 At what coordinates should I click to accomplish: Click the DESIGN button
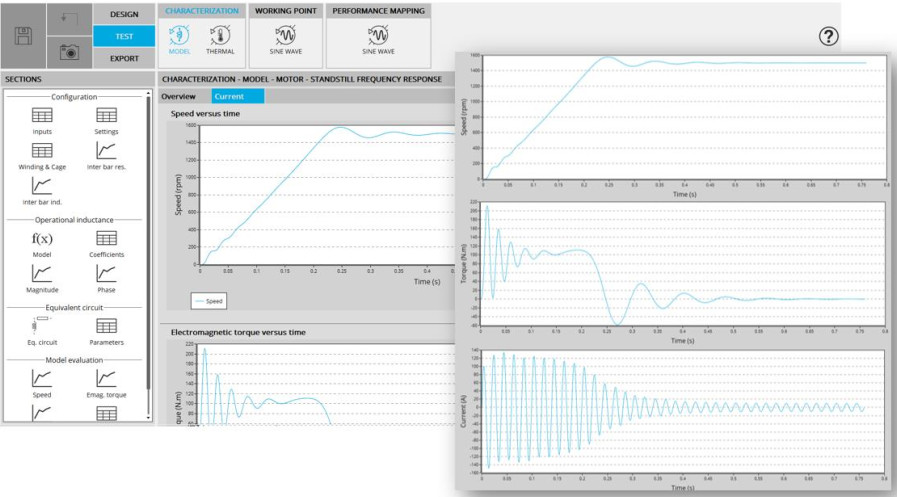(x=124, y=14)
